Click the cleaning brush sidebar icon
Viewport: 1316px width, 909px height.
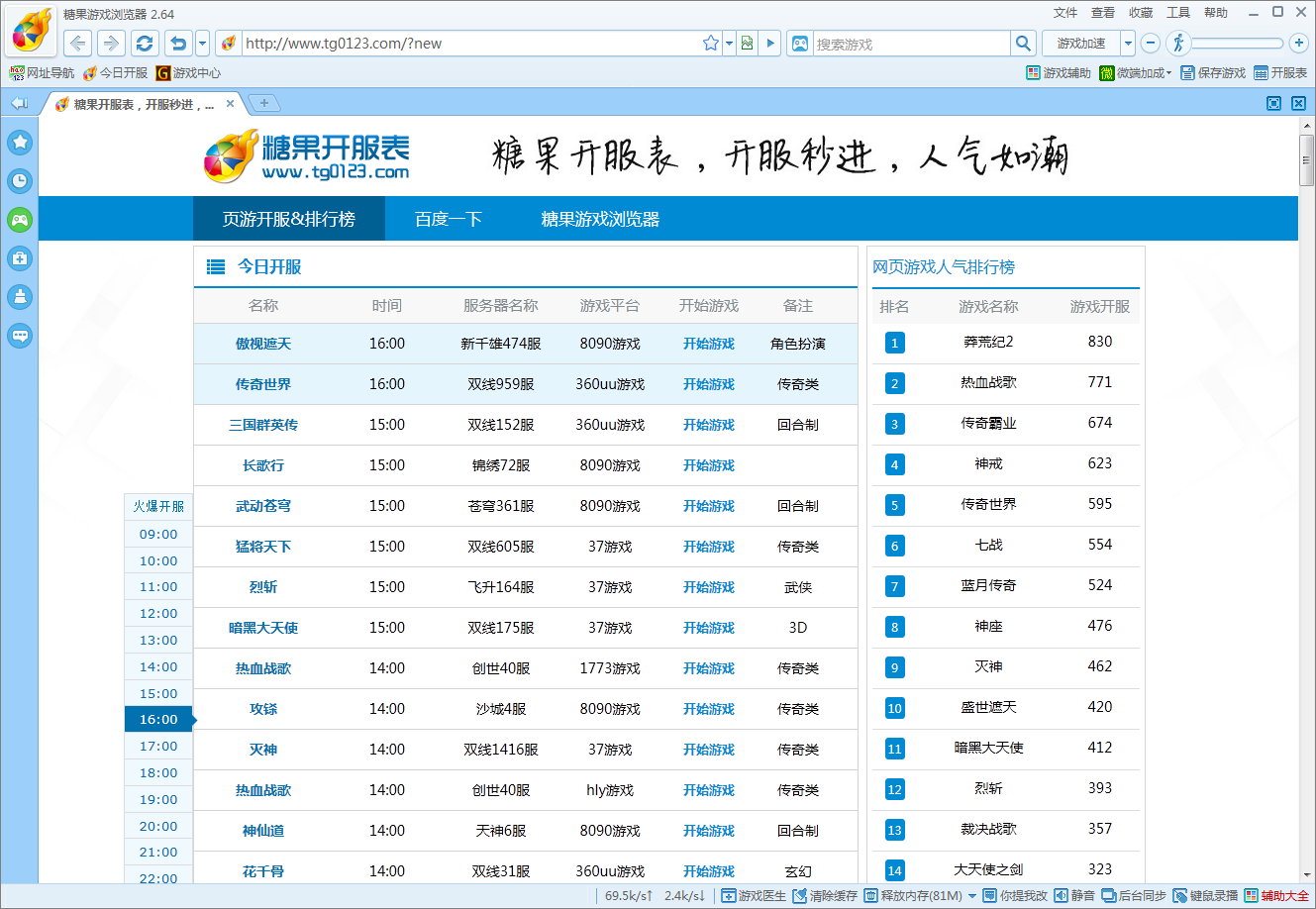tap(20, 297)
